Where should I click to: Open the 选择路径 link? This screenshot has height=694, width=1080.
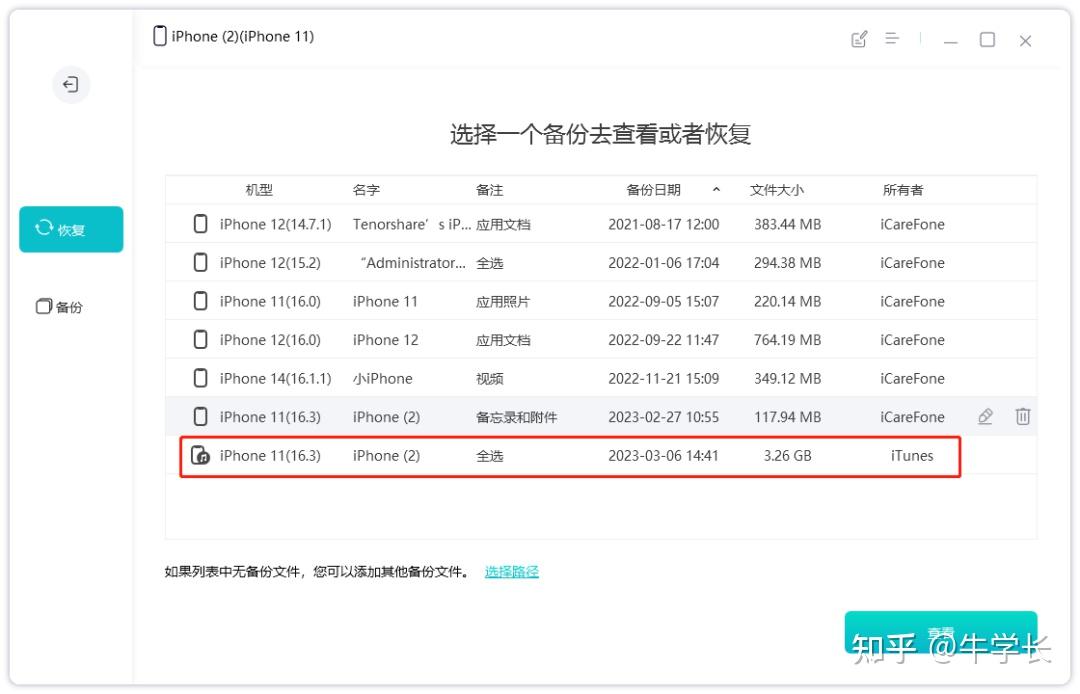pyautogui.click(x=511, y=570)
